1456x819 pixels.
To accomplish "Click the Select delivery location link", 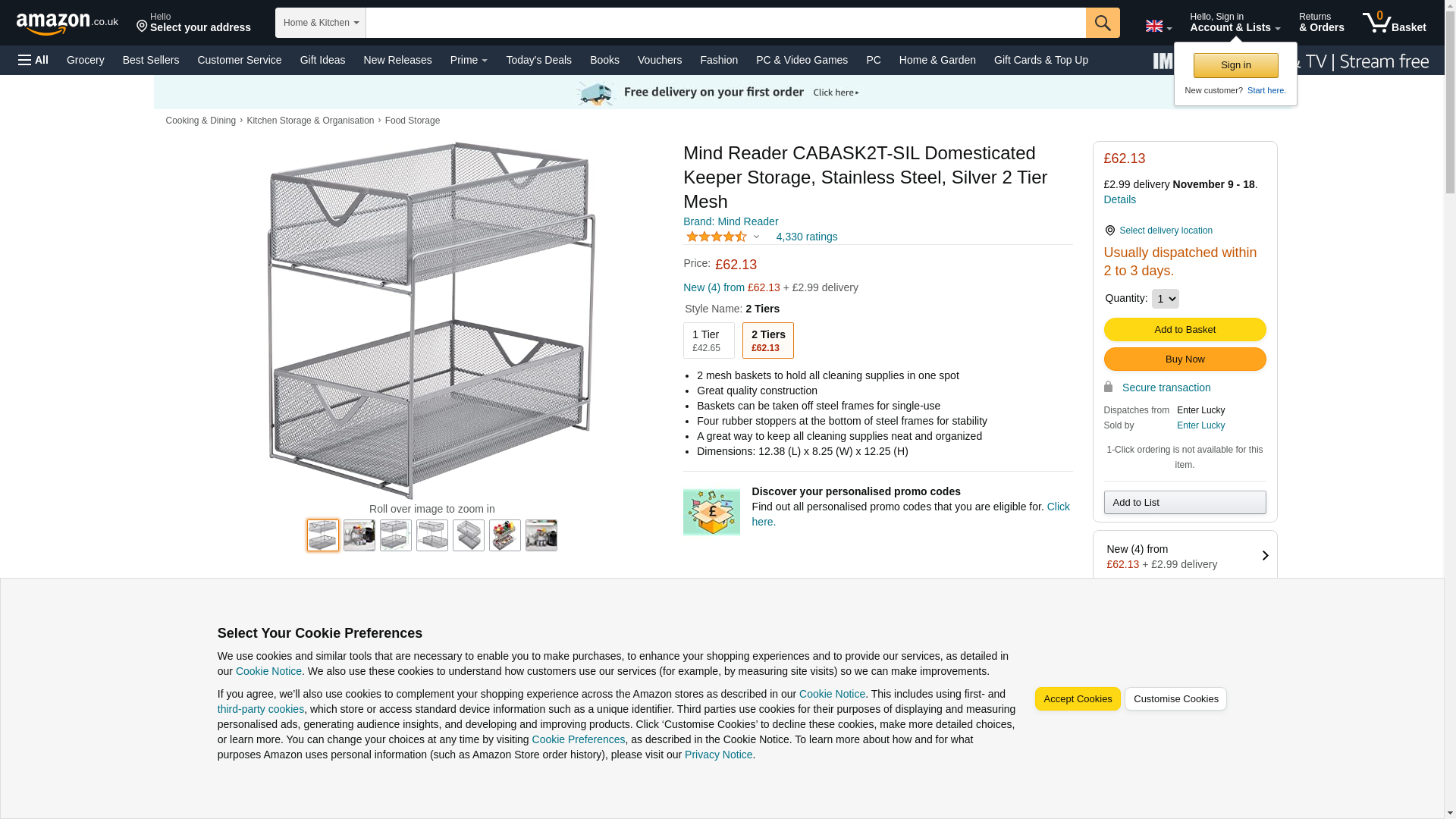I will coord(1166,231).
